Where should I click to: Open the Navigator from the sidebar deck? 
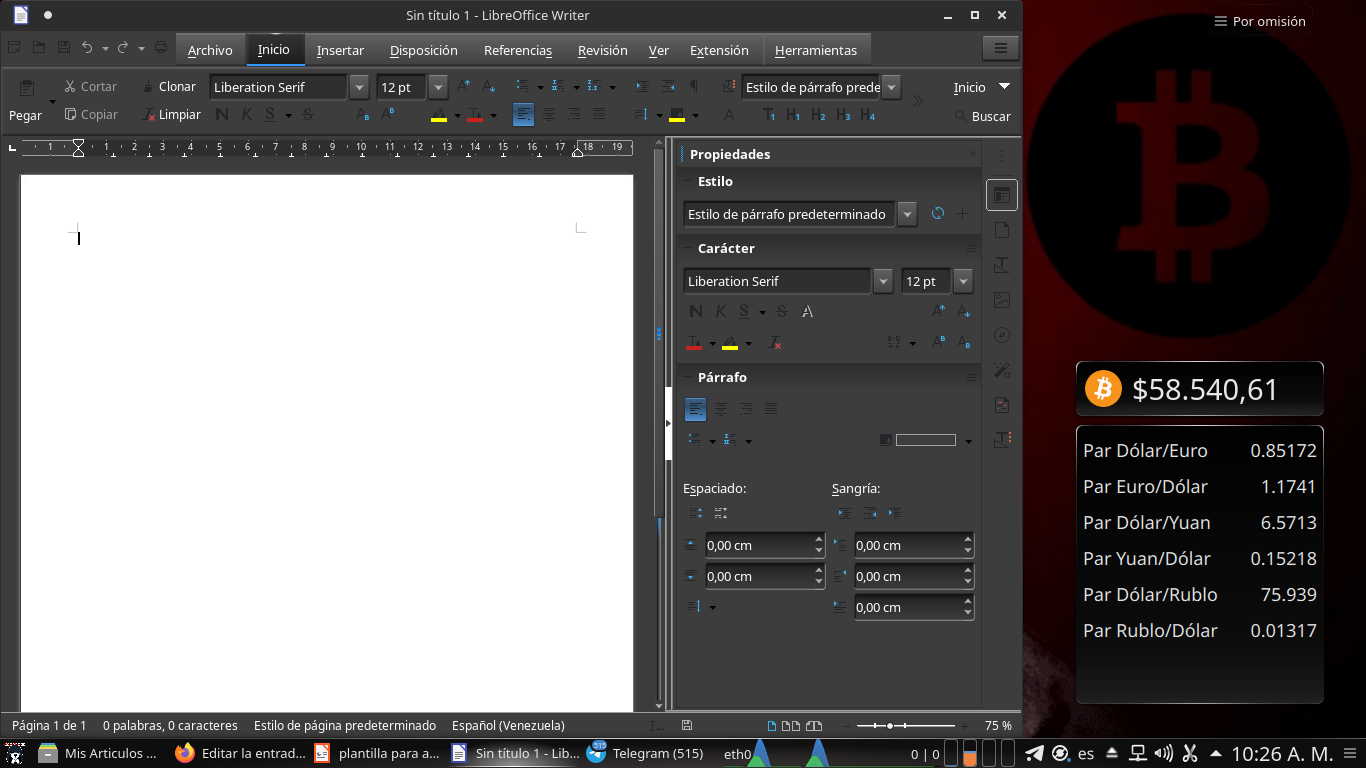[1002, 335]
